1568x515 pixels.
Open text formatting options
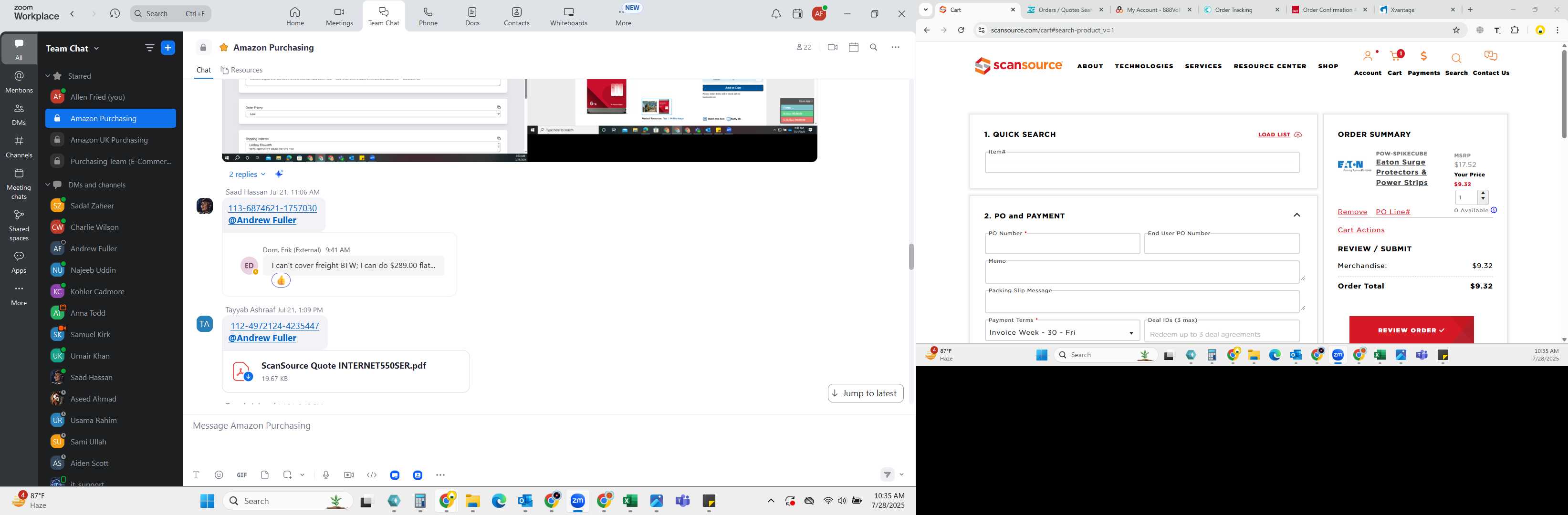click(x=196, y=475)
